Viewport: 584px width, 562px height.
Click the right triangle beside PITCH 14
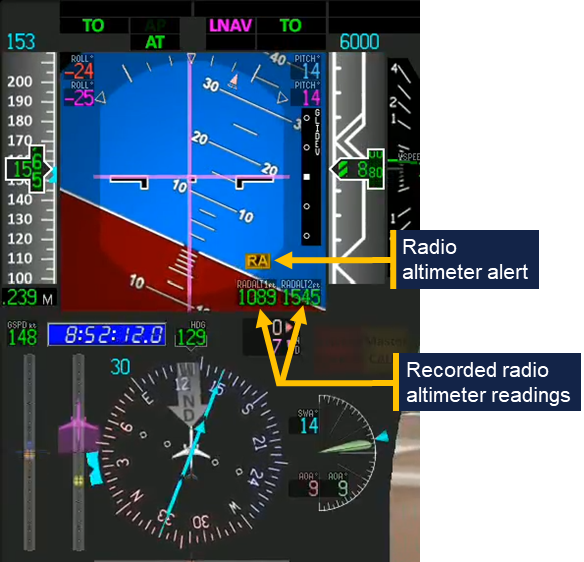pos(283,98)
